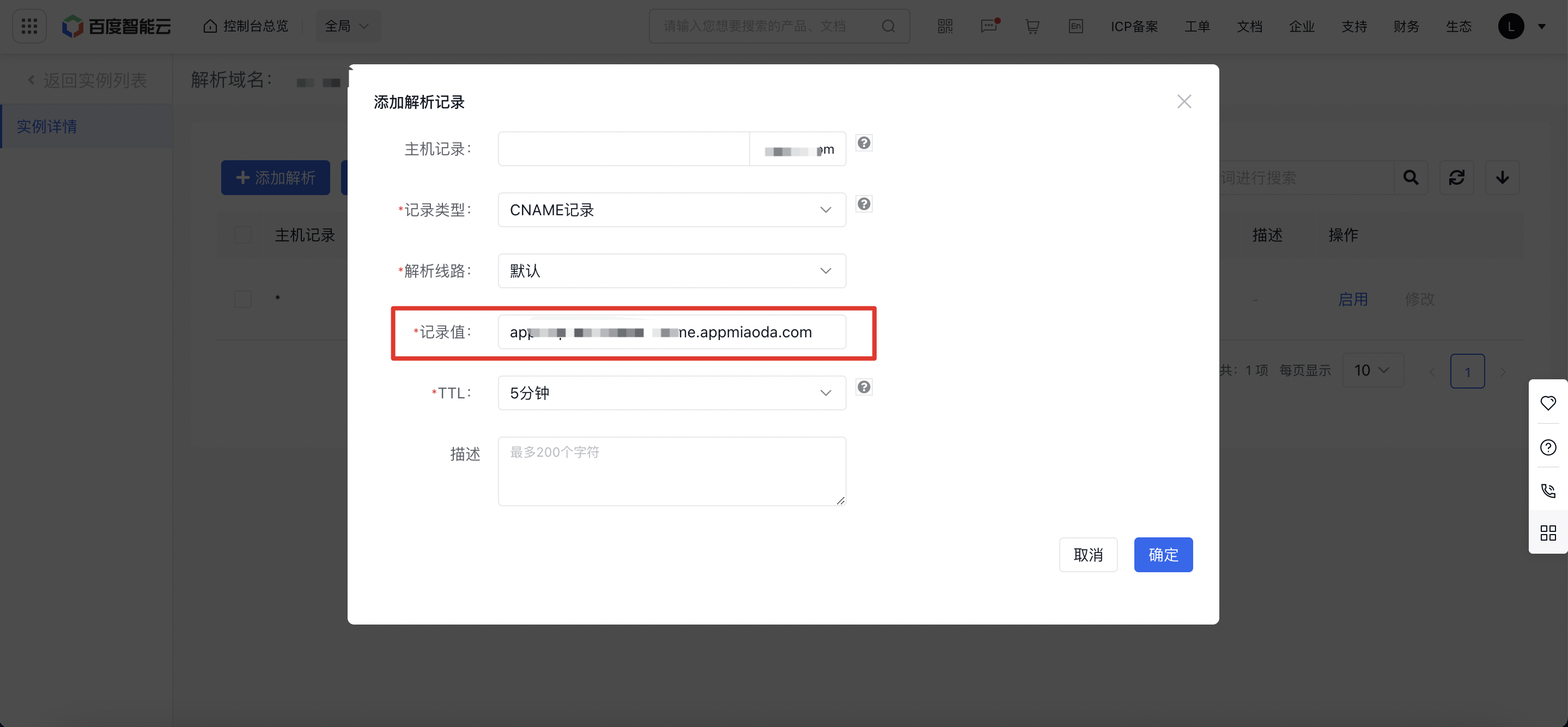This screenshot has width=1568, height=727.
Task: Click the 确定 confirm button
Action: [1163, 555]
